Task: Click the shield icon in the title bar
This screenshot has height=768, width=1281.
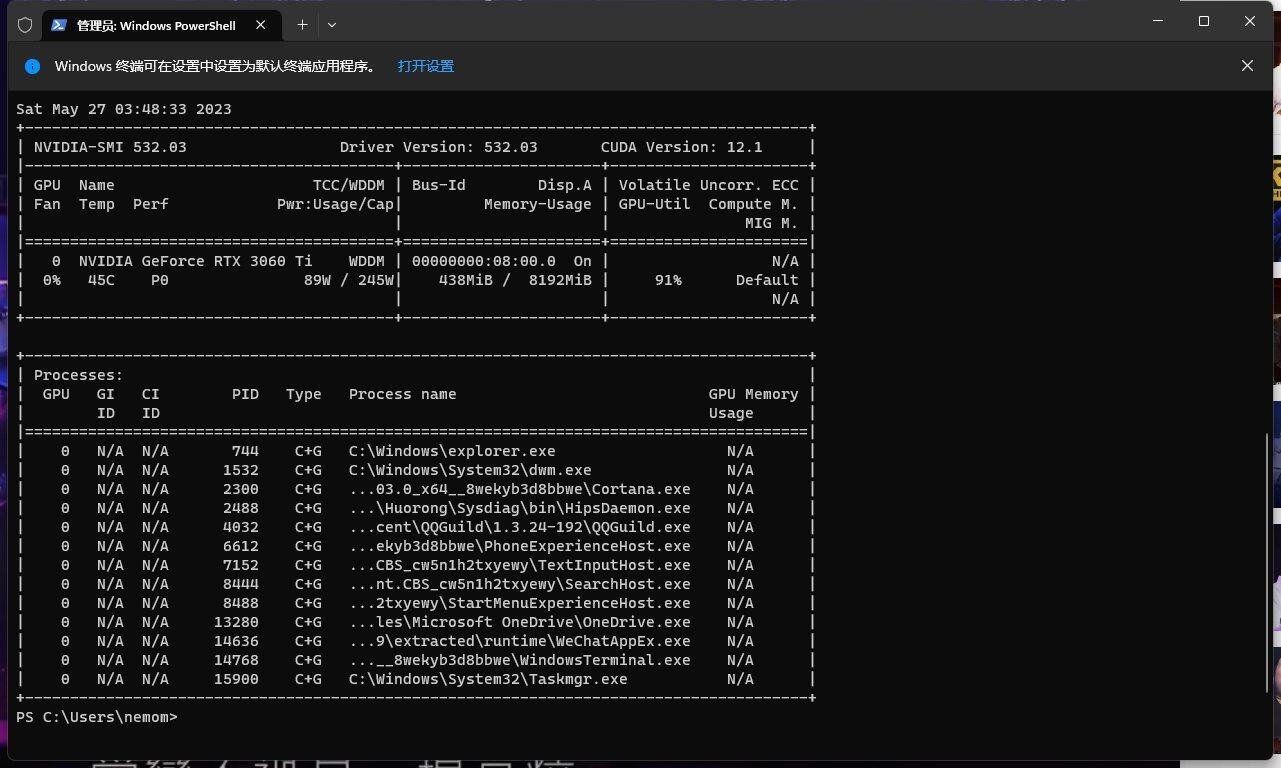Action: pyautogui.click(x=25, y=25)
